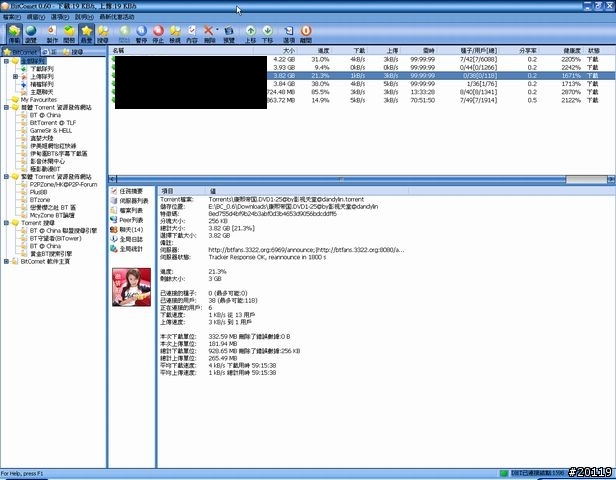Click the task list horizontal scrollbar thumb
This screenshot has height=480, width=616.
point(586,179)
